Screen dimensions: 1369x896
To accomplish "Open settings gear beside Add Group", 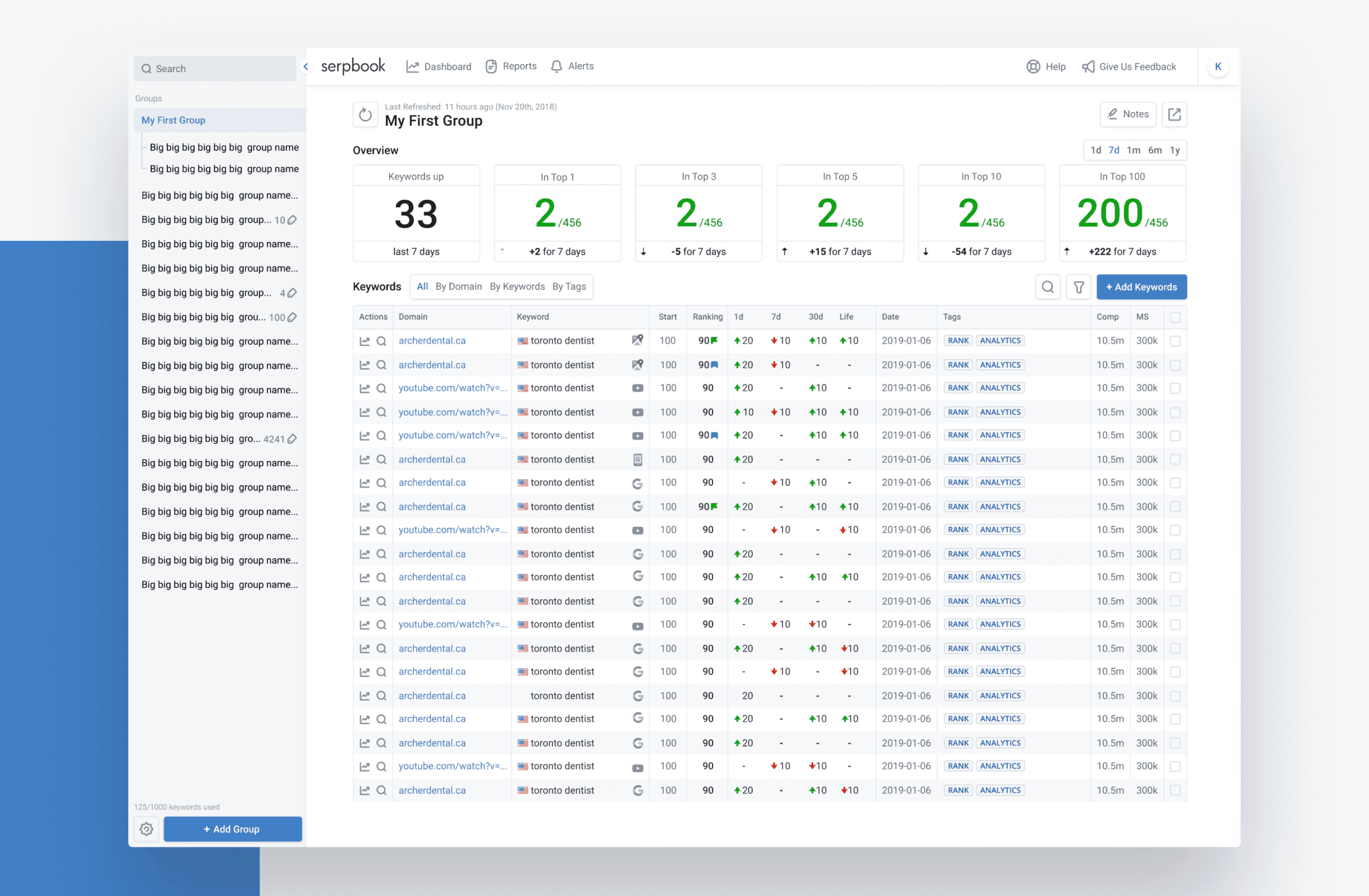I will click(x=146, y=829).
